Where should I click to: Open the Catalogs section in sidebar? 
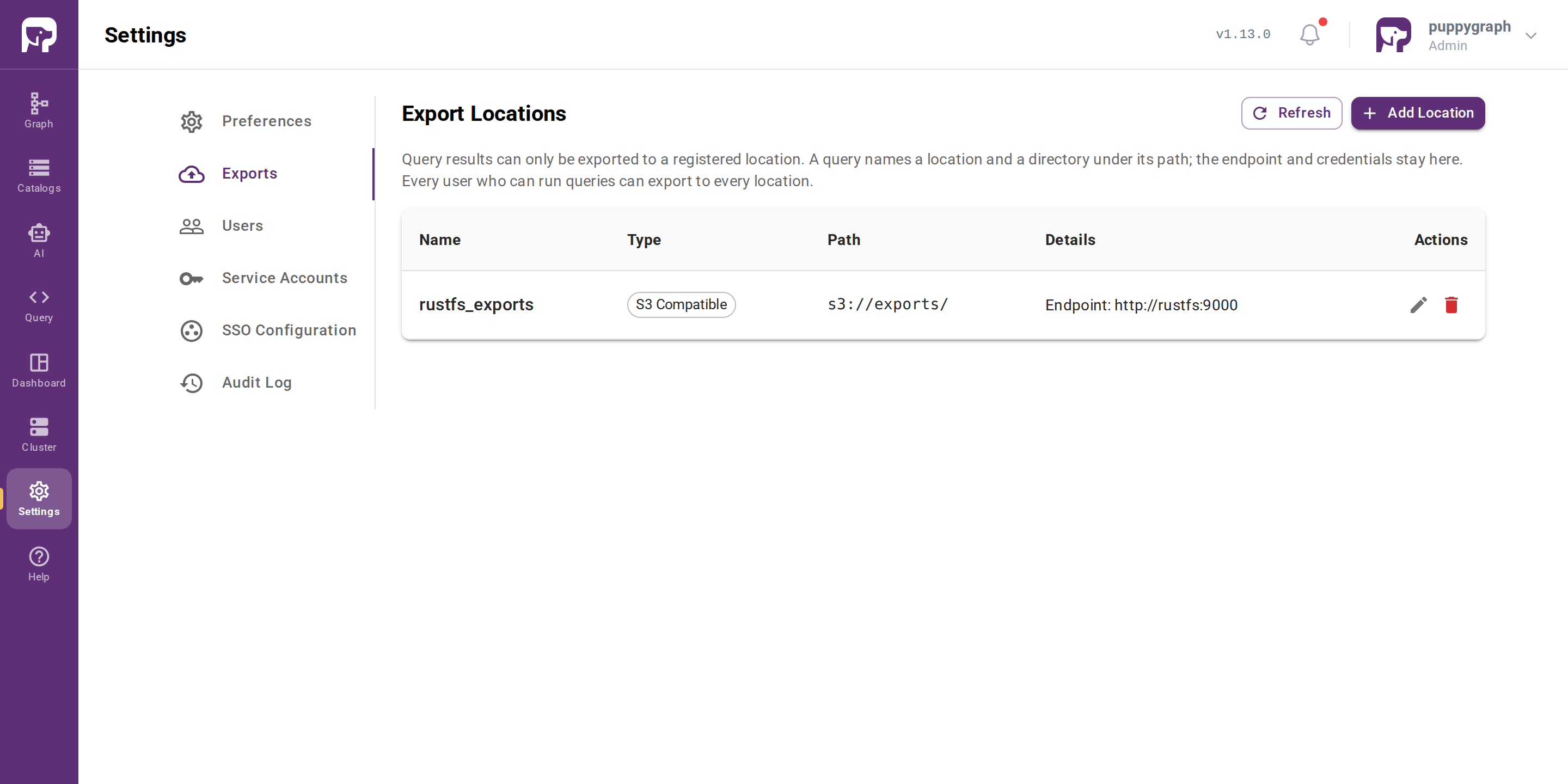click(39, 176)
